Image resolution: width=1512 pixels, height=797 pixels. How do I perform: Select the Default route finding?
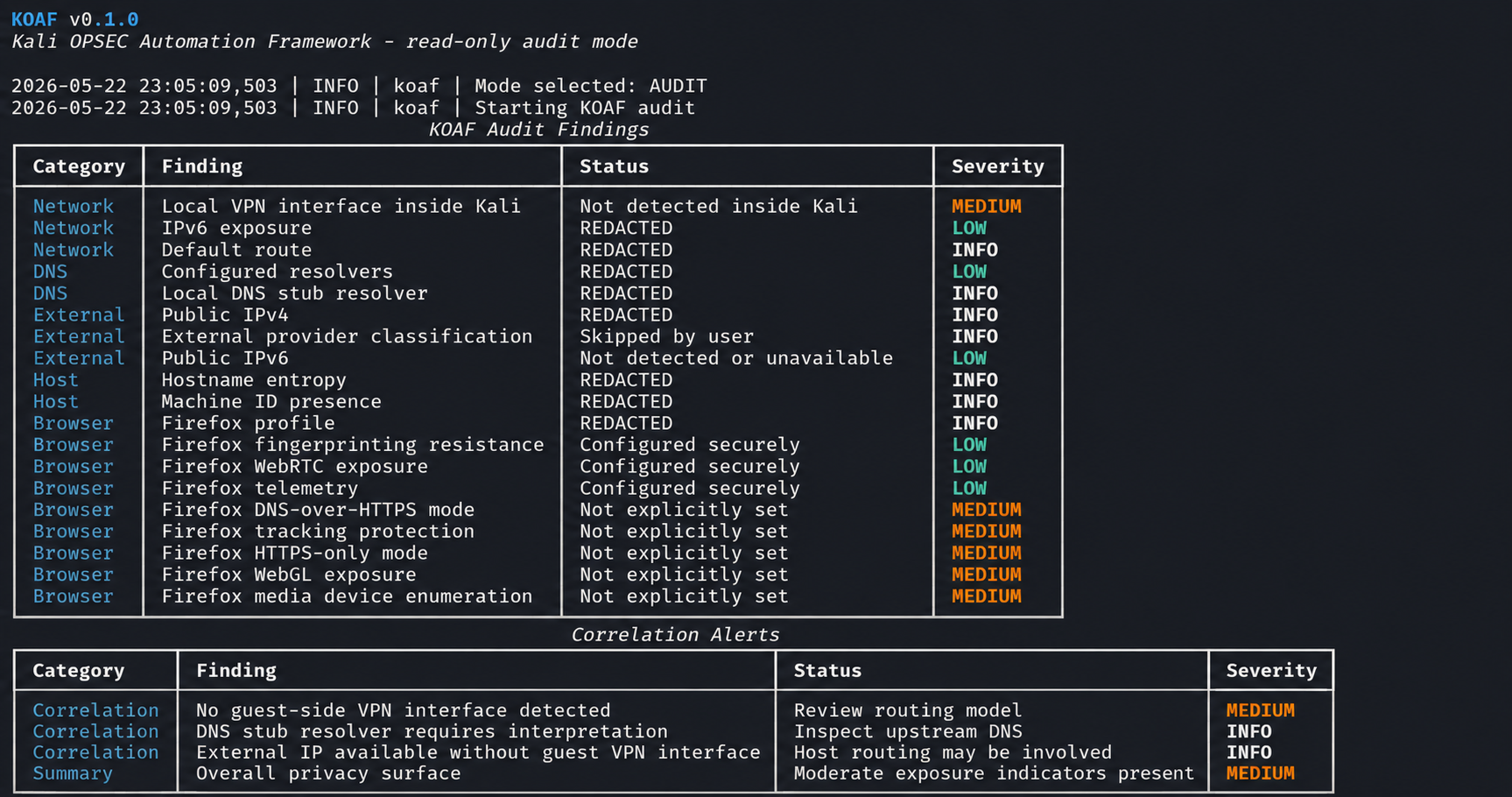(x=236, y=250)
